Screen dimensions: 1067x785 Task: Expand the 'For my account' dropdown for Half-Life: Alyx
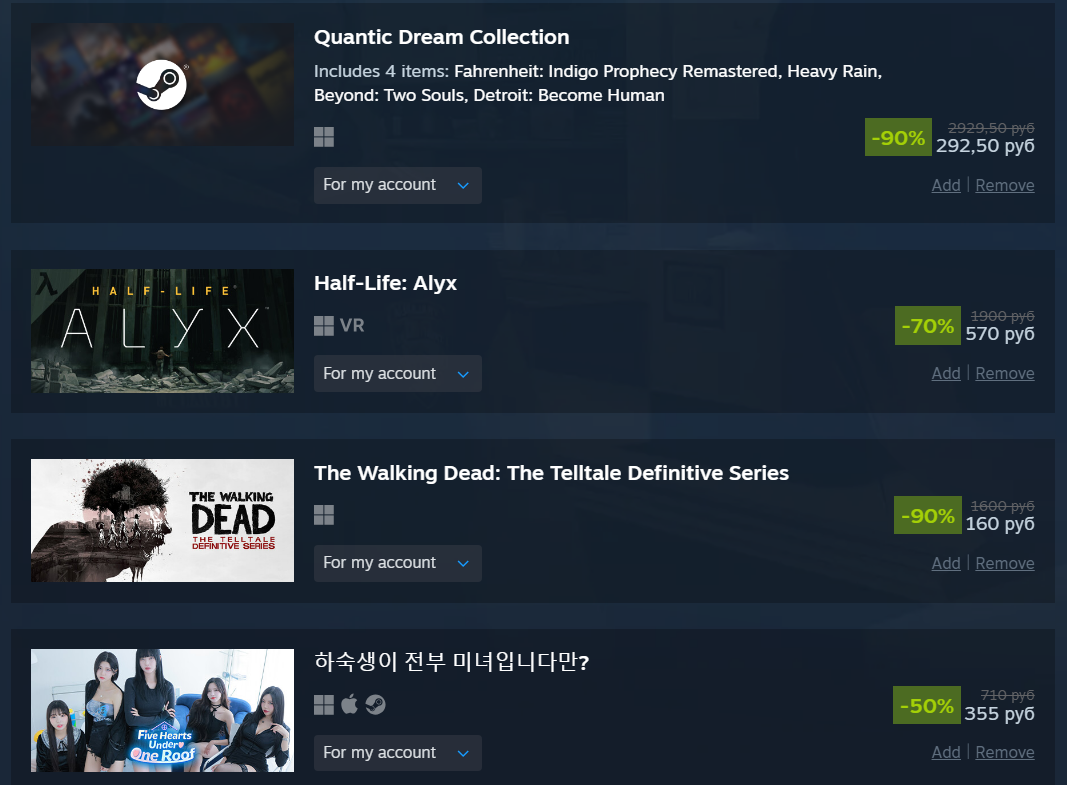[397, 373]
